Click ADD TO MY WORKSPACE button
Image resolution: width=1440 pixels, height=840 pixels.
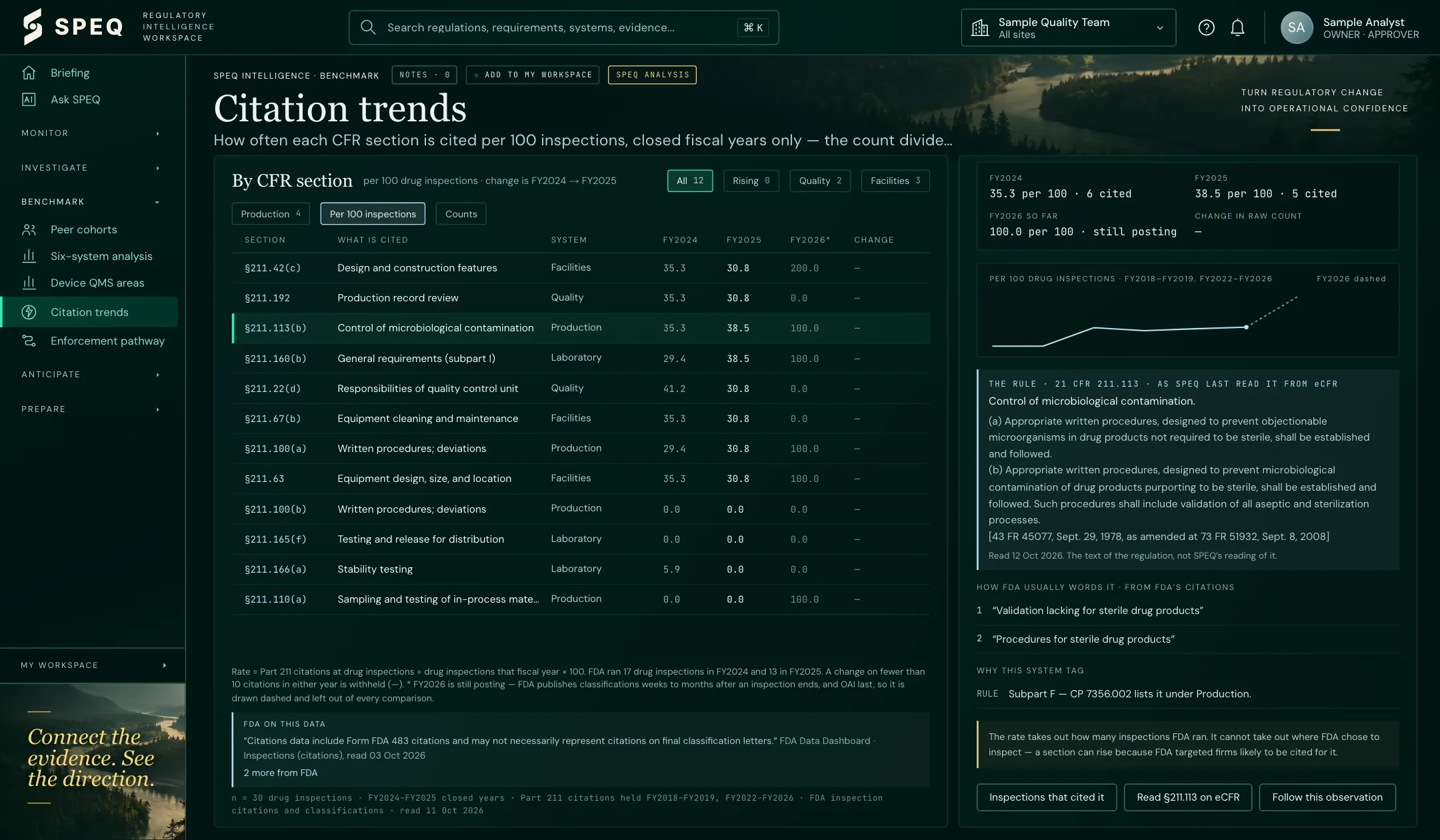[533, 75]
